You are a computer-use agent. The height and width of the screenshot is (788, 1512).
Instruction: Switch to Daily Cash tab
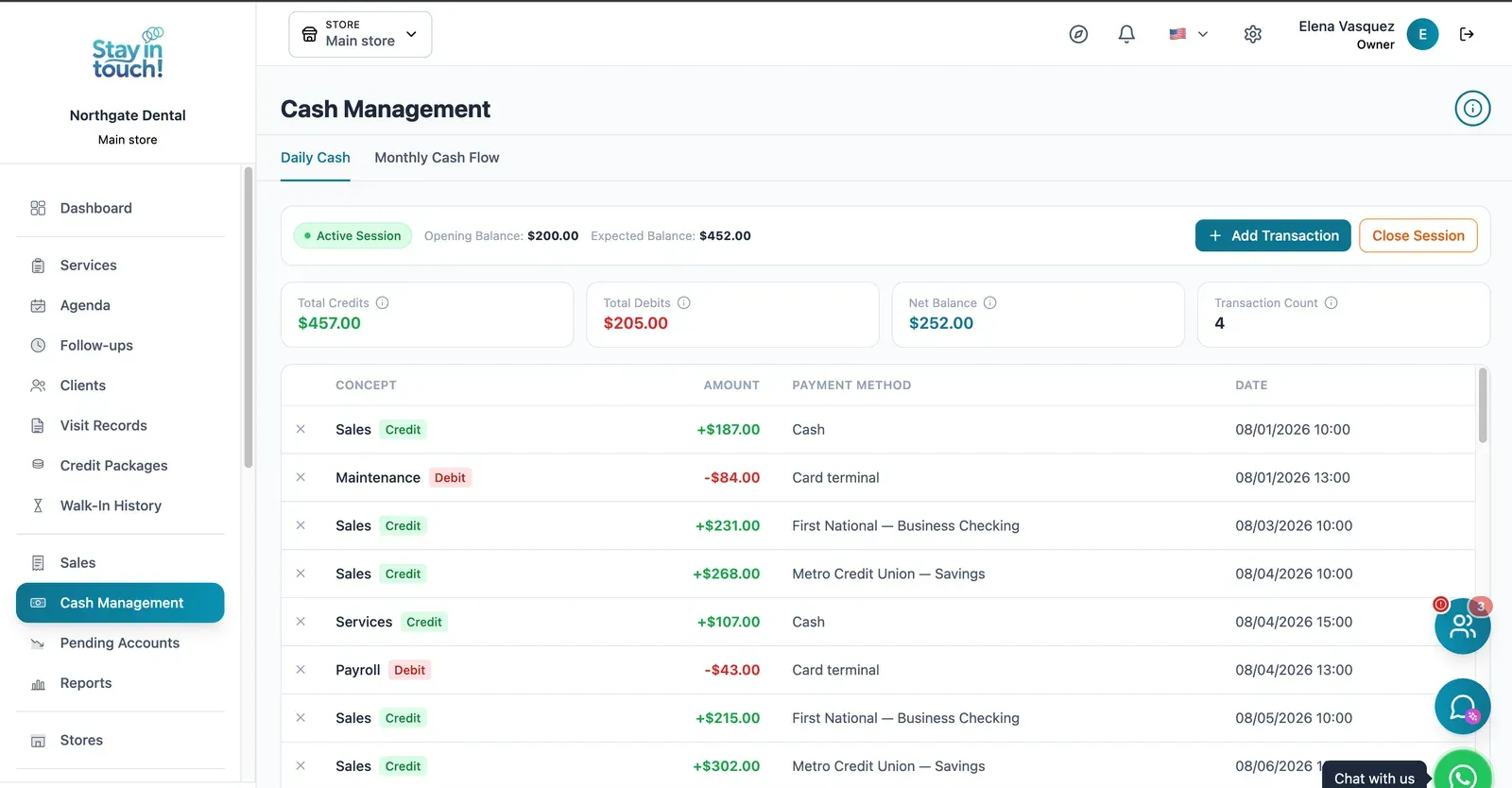pos(316,158)
